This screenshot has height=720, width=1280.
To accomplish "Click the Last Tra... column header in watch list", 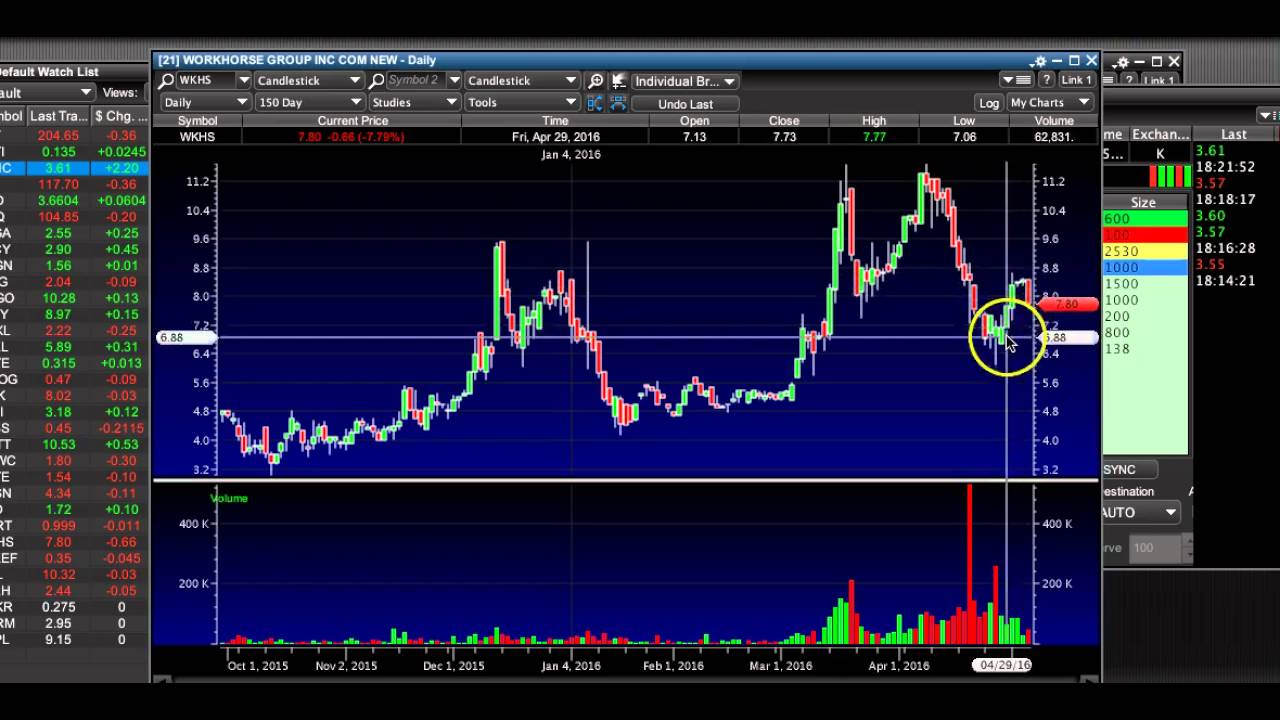I will (59, 117).
